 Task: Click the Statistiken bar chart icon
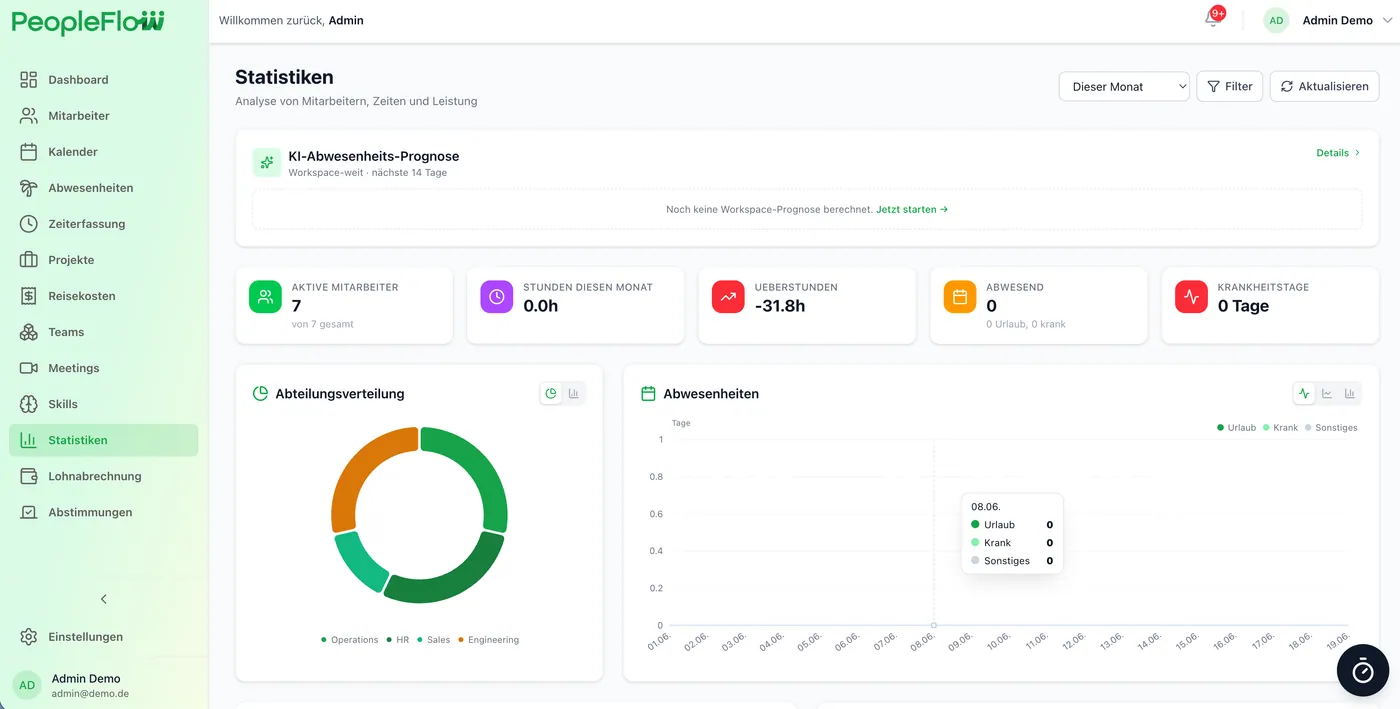point(29,440)
